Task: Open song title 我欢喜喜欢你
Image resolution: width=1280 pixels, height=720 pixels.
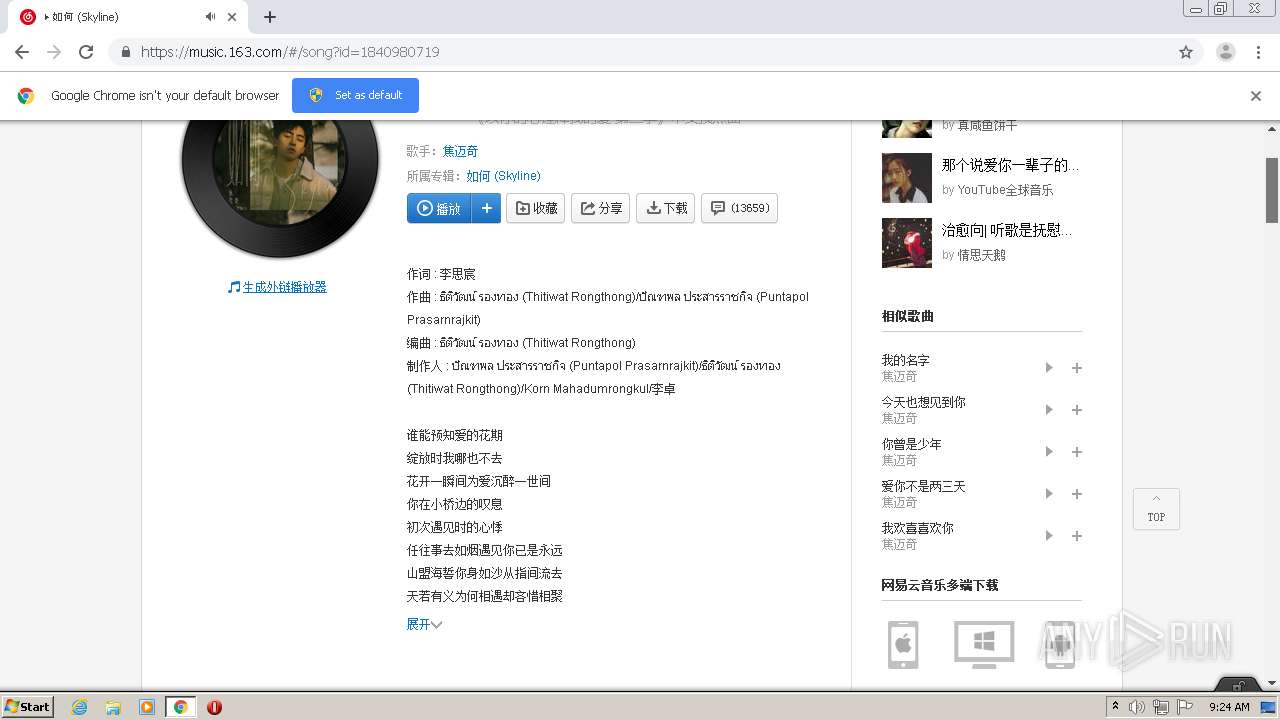Action: tap(917, 528)
